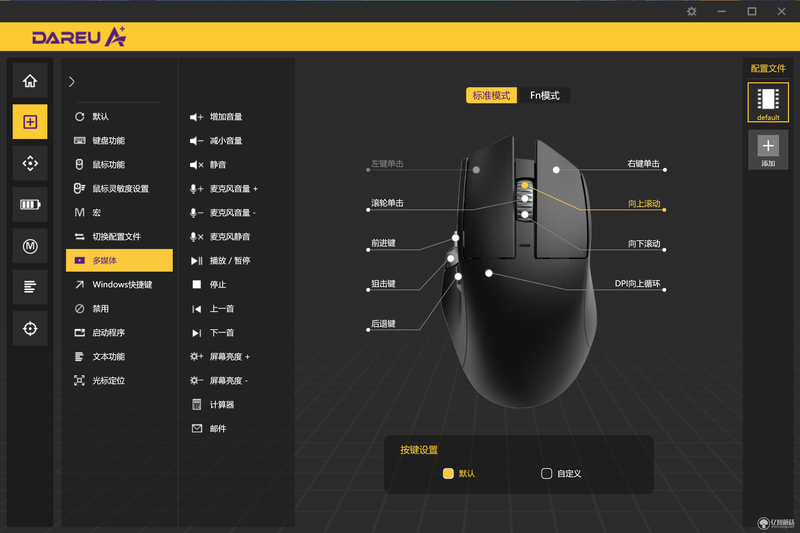Image resolution: width=800 pixels, height=533 pixels.
Task: Open the text lines sidebar page
Action: pos(30,287)
